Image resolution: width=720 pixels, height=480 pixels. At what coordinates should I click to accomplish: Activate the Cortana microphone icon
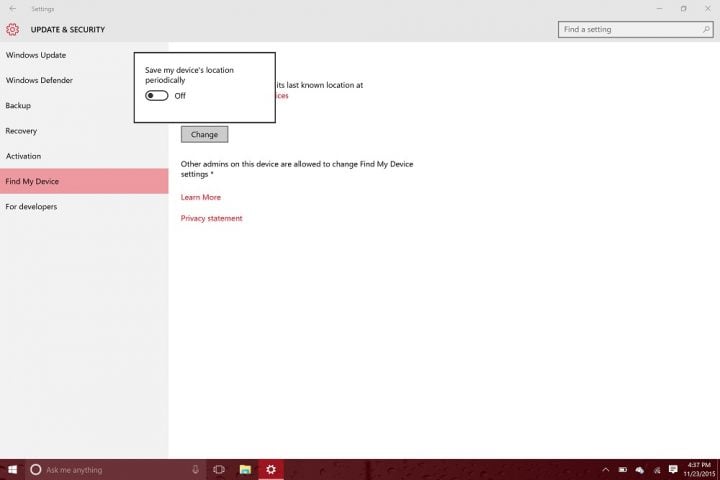(x=196, y=469)
